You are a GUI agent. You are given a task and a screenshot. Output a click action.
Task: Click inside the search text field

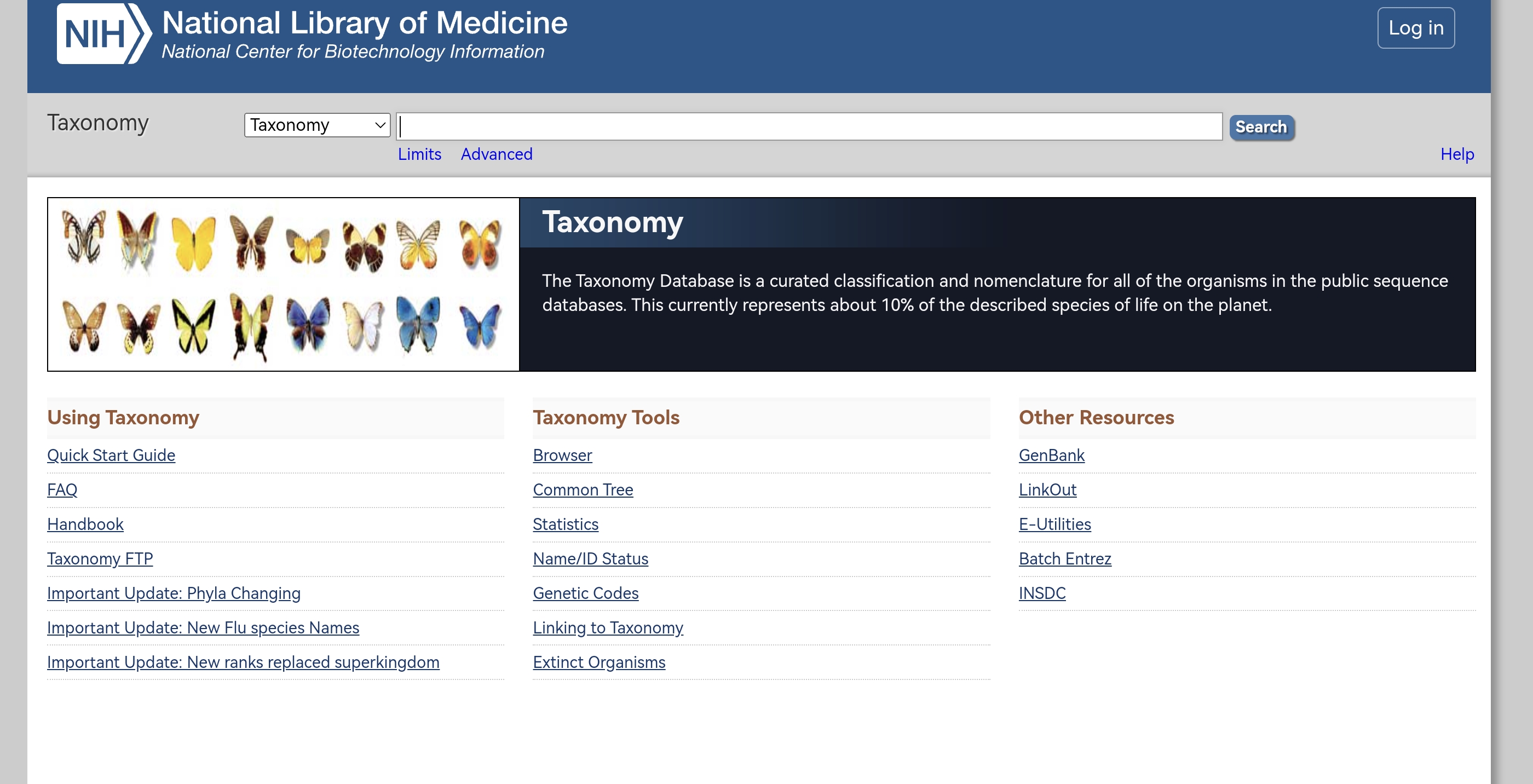809,126
